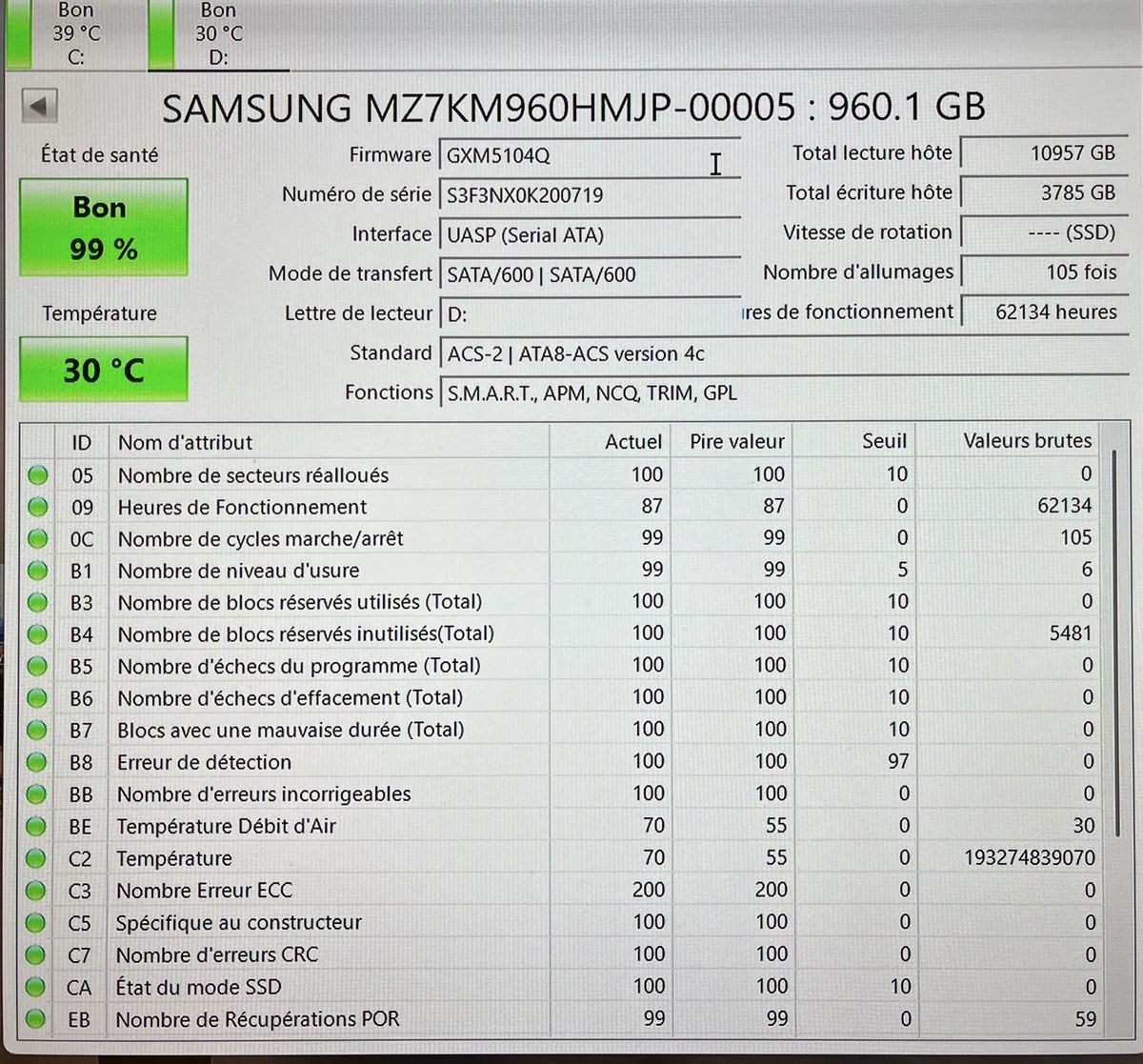Click the green status dot for attribute C7
Viewport: 1143px width, 1064px height.
36,954
